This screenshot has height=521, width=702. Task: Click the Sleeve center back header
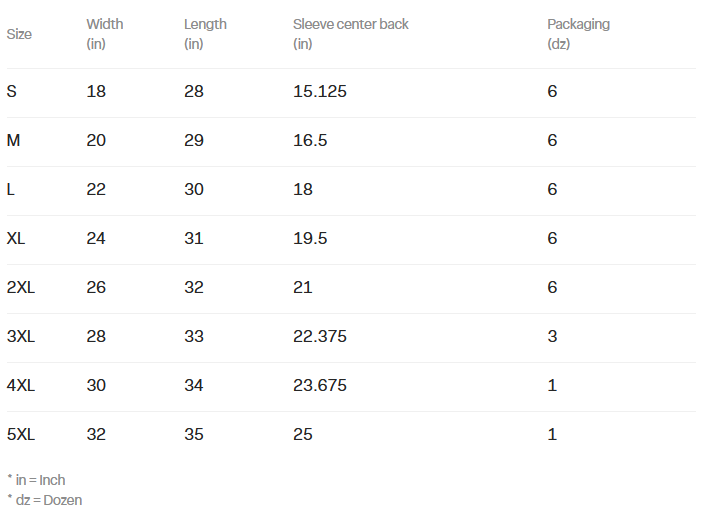pos(351,34)
